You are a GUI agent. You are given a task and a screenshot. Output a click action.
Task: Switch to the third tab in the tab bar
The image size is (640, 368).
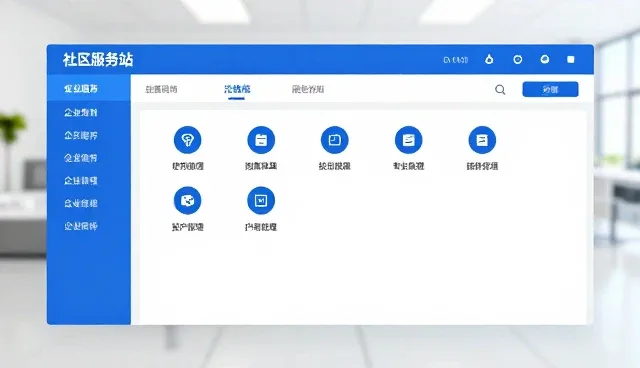tap(308, 89)
